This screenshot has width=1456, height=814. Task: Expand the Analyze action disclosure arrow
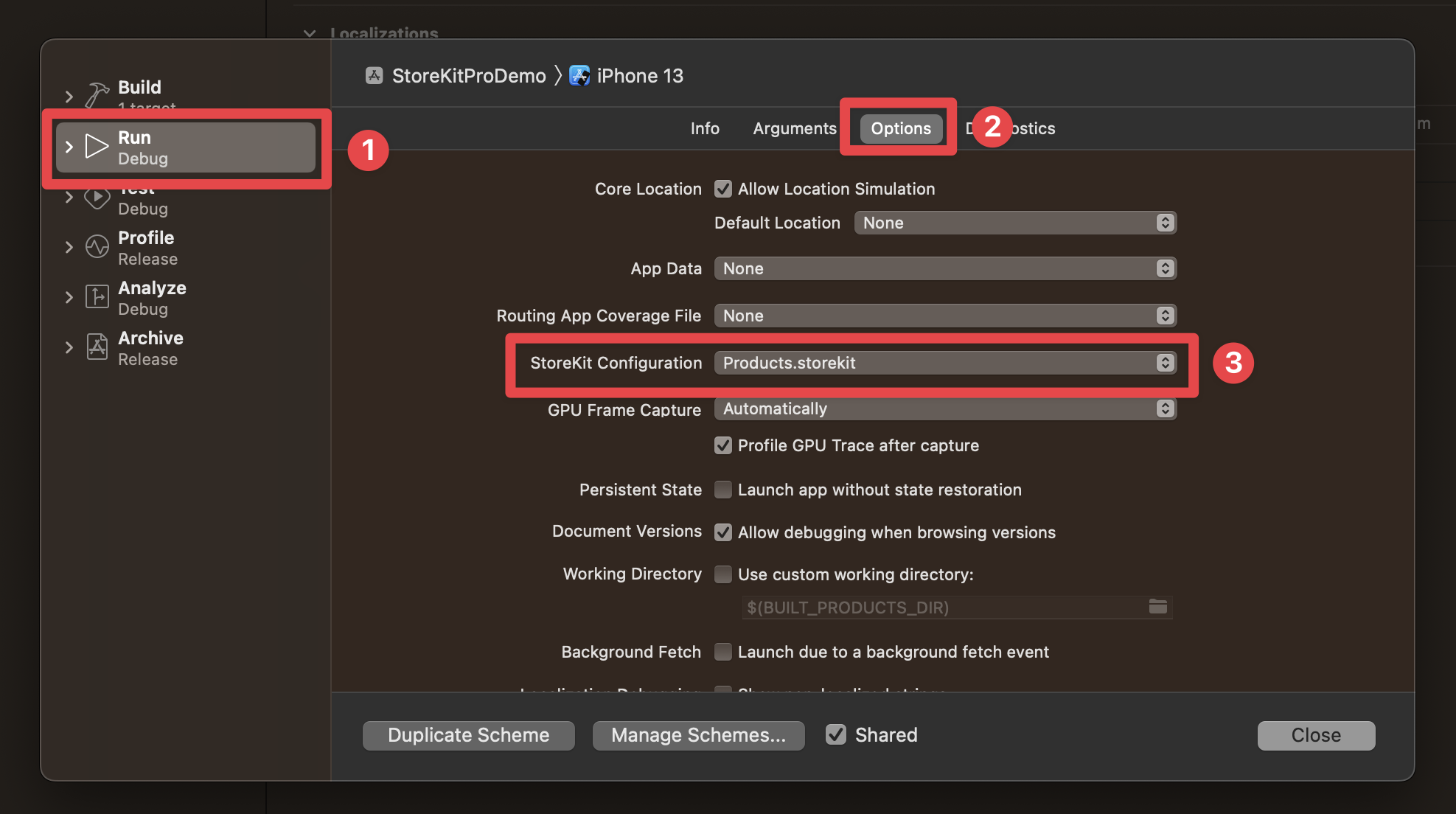(x=69, y=297)
